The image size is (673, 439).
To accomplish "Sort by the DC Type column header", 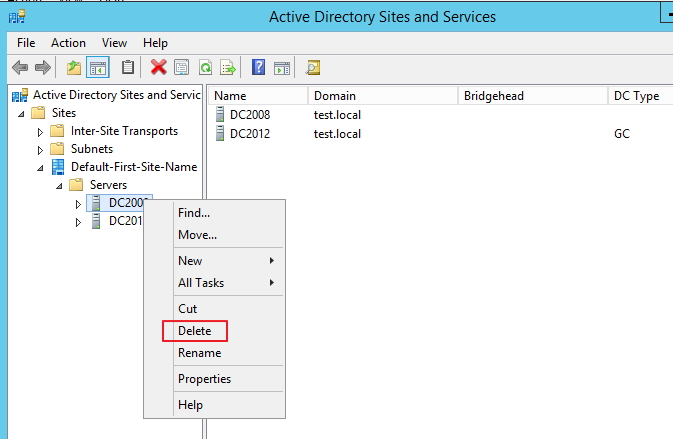I will pyautogui.click(x=641, y=96).
